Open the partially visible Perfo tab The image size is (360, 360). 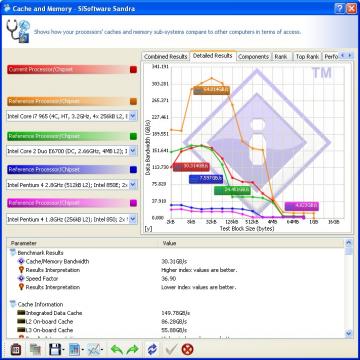[x=331, y=57]
